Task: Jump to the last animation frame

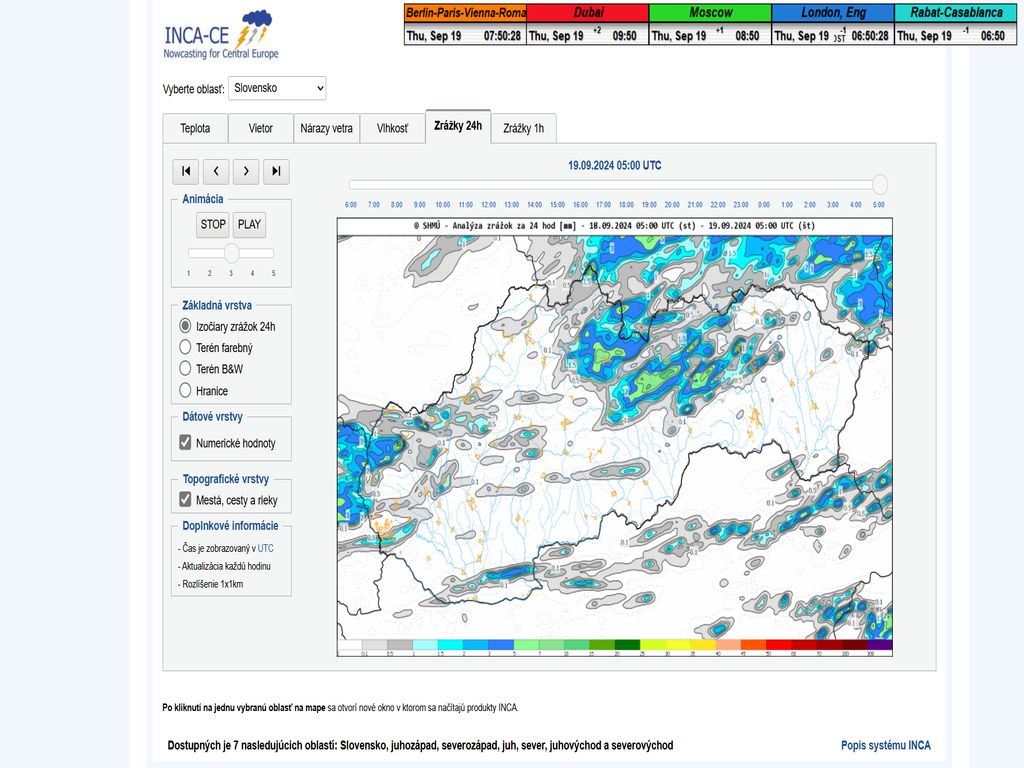Action: pos(276,171)
